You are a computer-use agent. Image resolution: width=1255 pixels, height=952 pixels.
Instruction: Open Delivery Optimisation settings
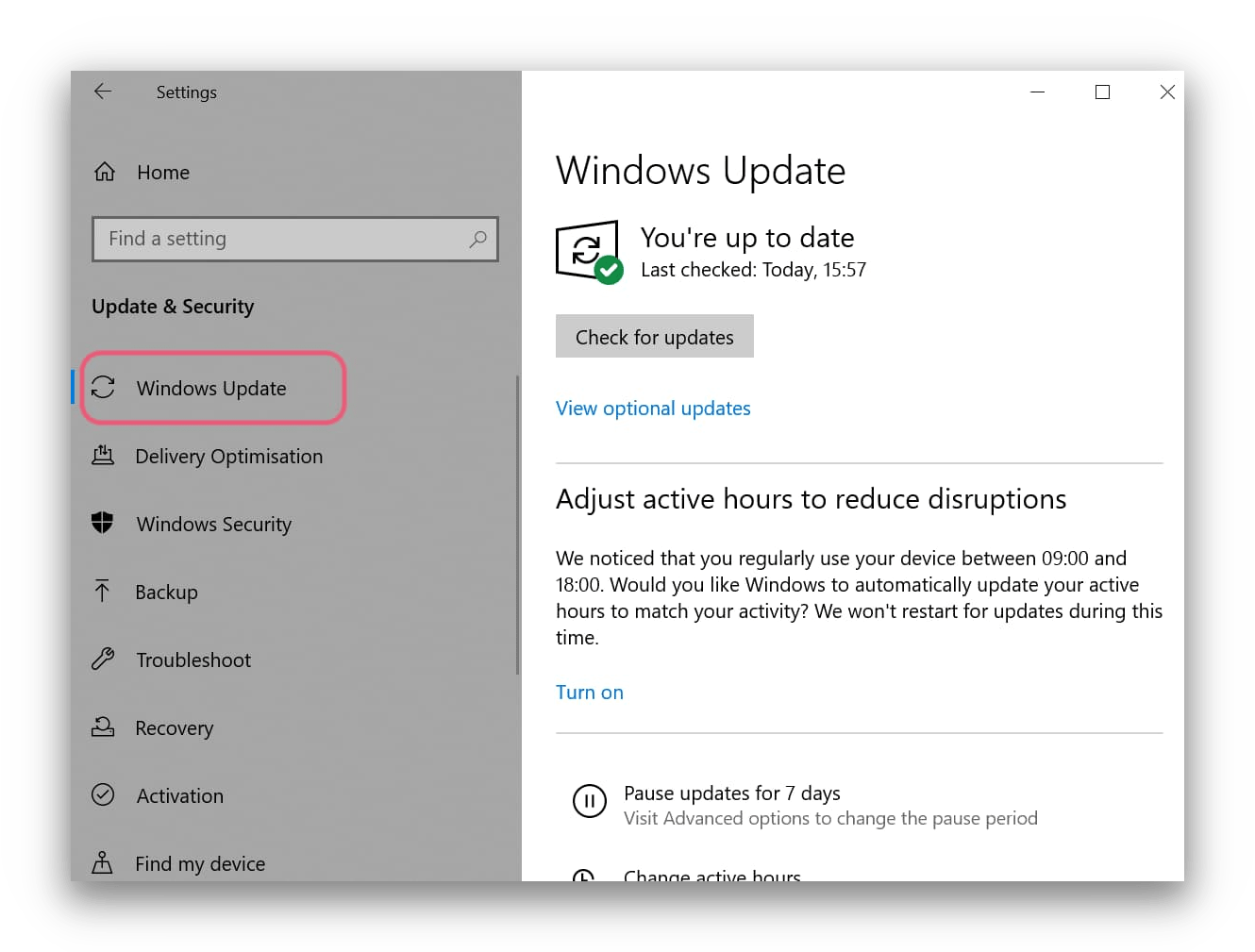[229, 457]
